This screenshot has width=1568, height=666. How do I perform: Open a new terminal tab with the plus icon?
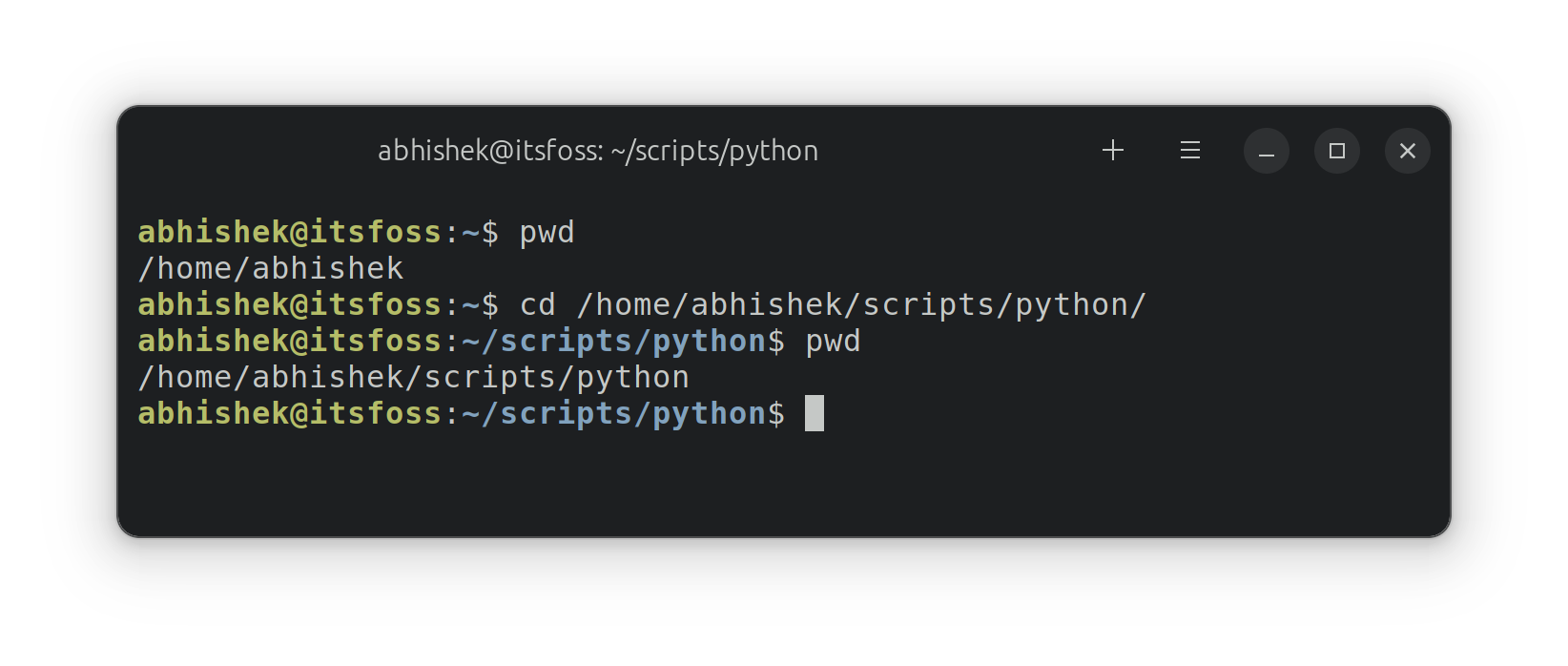coord(1112,150)
